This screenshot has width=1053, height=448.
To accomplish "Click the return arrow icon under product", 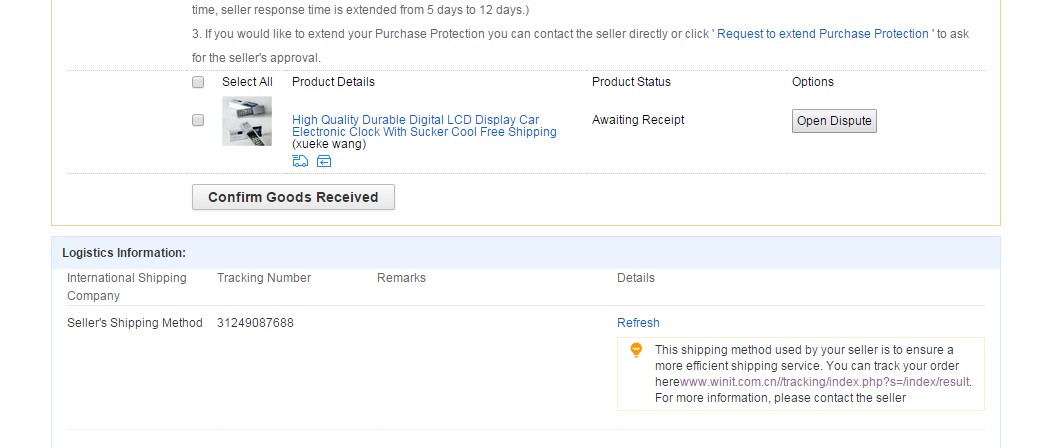I will (x=324, y=161).
